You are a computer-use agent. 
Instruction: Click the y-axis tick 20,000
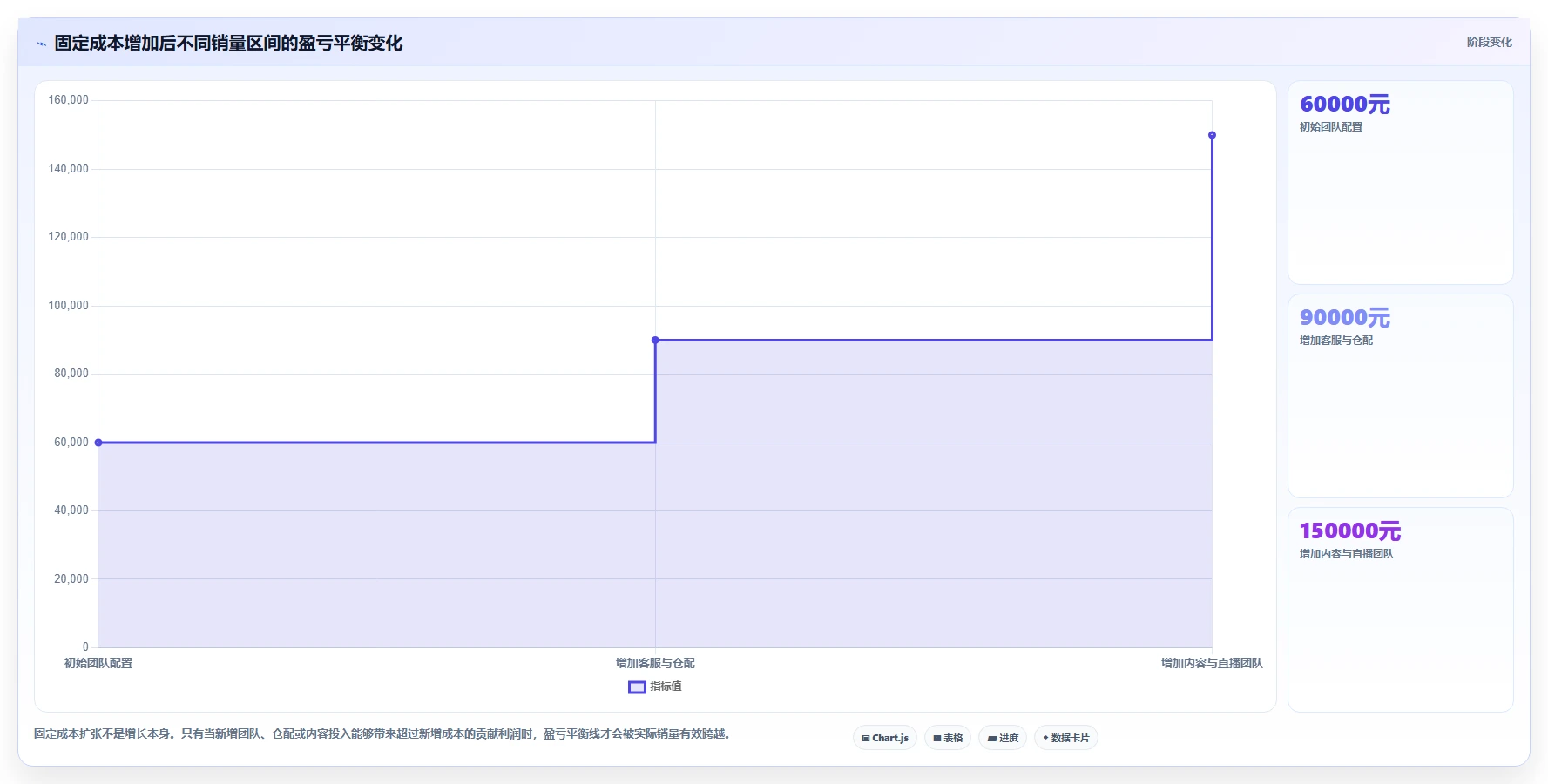(x=71, y=579)
